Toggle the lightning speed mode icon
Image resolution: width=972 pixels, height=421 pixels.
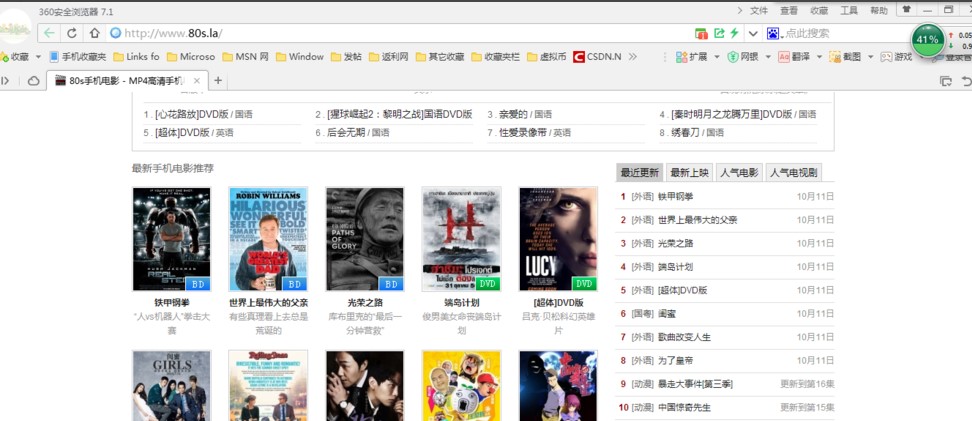tap(735, 33)
